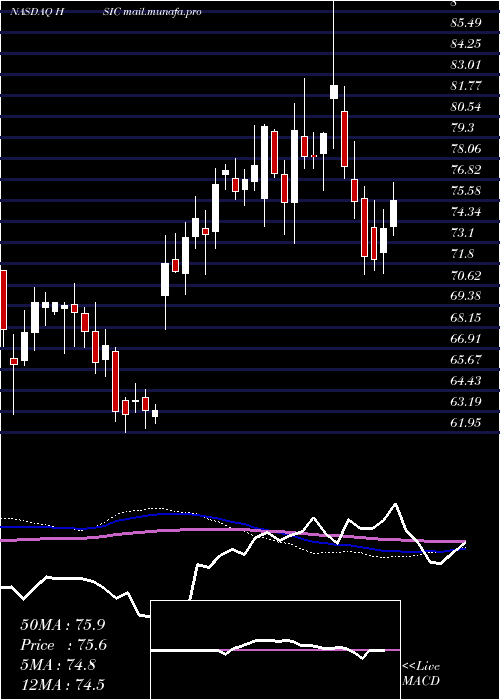
Task: Click the 5MA : 74.8 readout
Action: tap(58, 665)
